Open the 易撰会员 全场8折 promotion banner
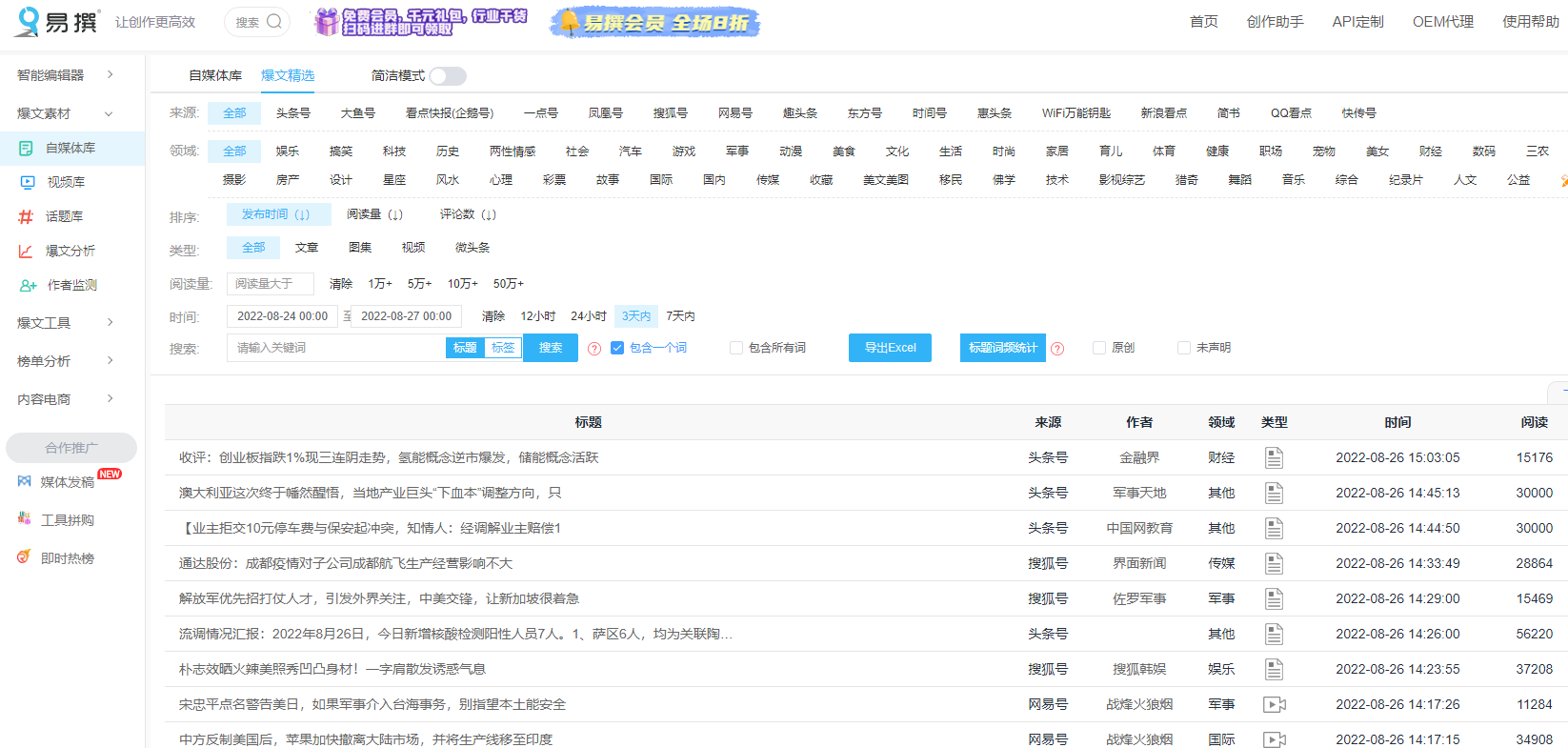Screen dimensions: 1568x748 click(x=655, y=22)
